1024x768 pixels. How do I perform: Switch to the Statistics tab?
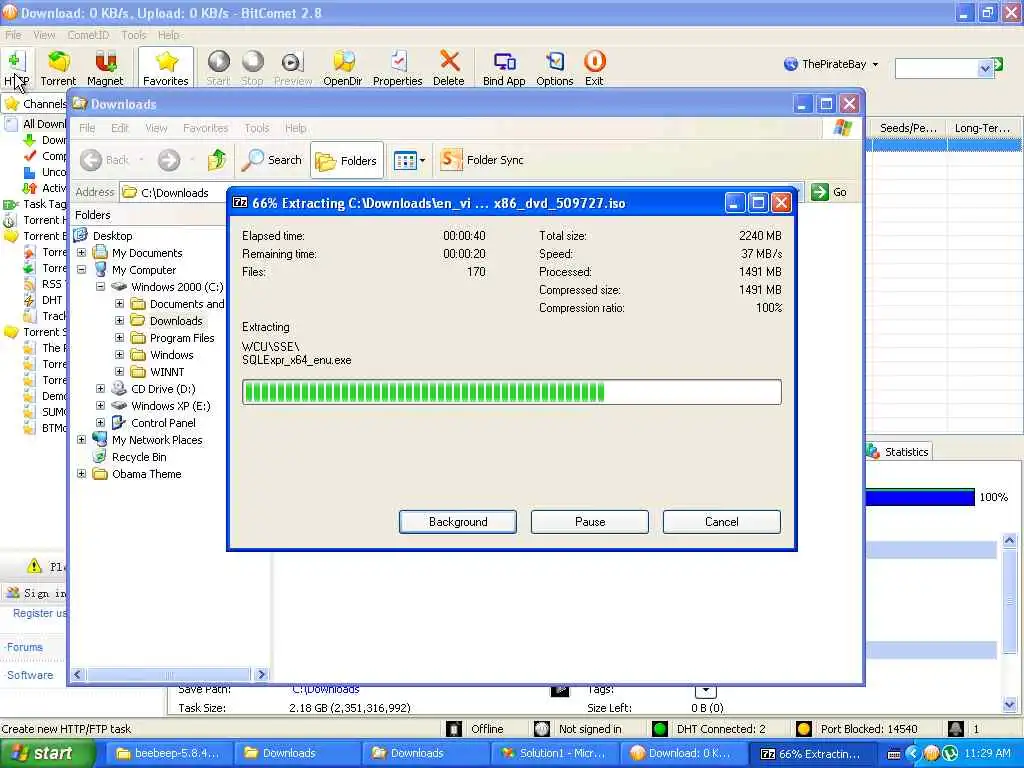click(x=899, y=451)
